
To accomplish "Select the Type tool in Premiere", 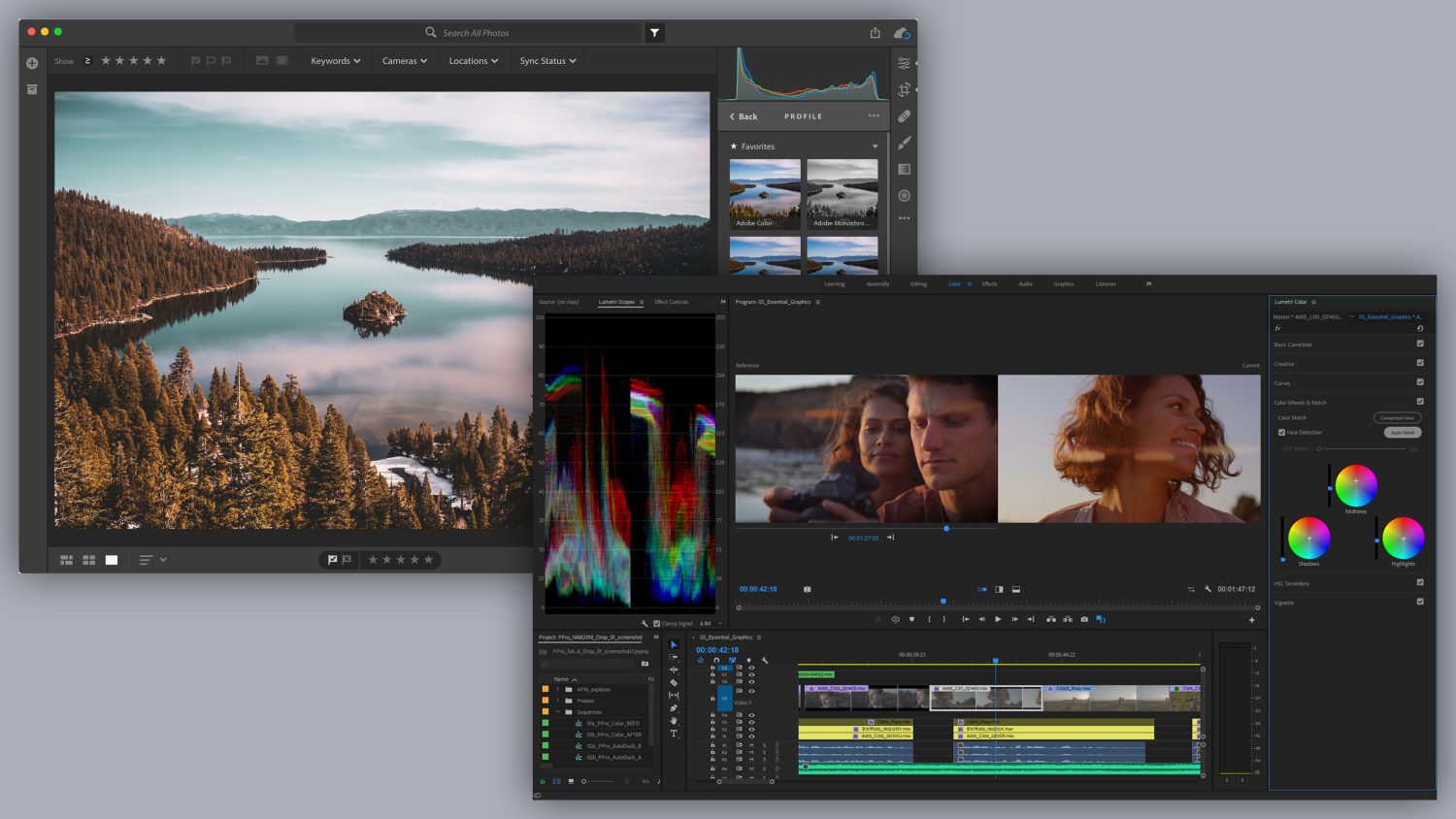I will [x=674, y=734].
